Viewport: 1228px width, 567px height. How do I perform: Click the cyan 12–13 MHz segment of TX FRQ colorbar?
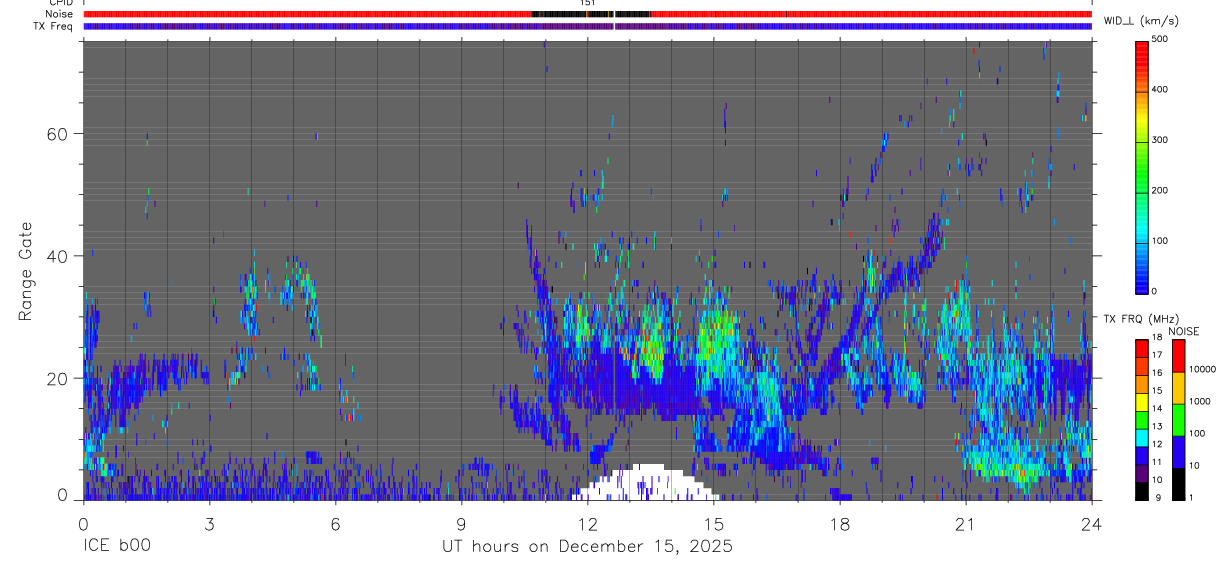point(1141,436)
